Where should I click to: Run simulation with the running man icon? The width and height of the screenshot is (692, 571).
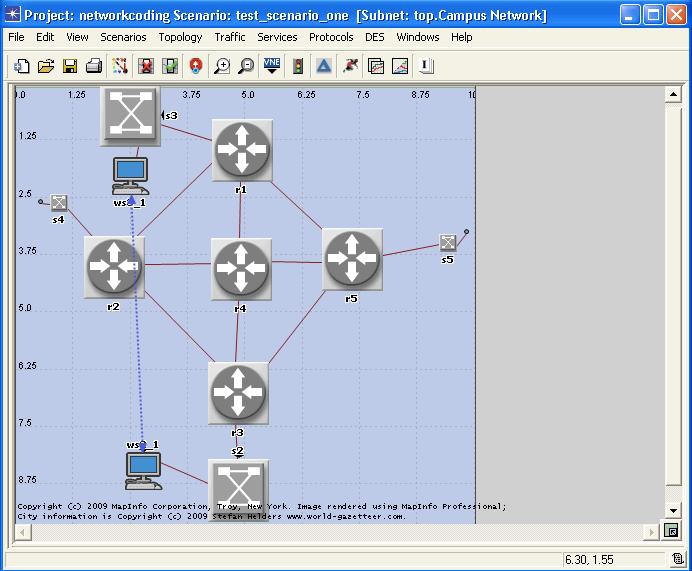350,66
